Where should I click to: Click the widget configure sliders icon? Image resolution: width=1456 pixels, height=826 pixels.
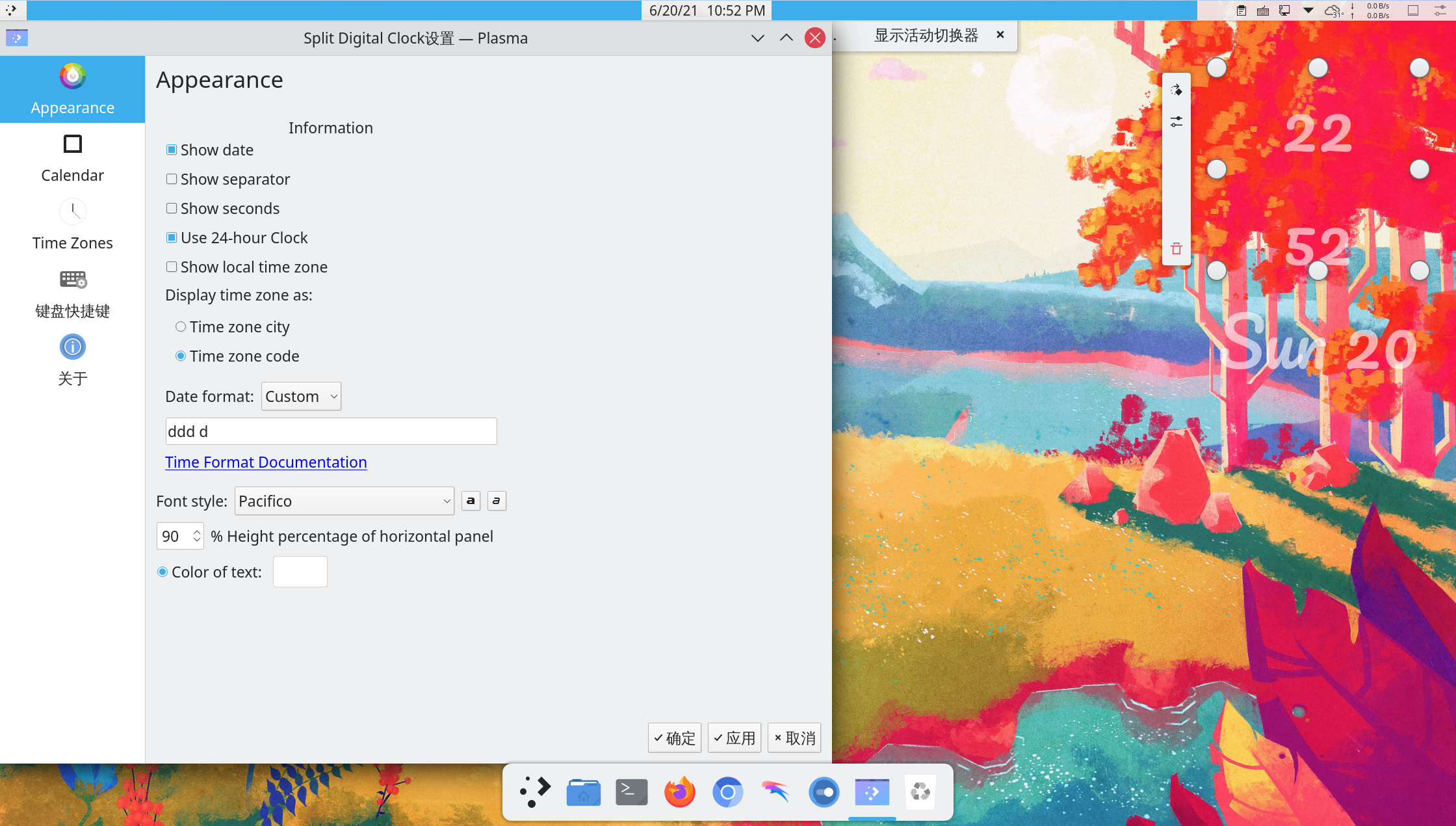tap(1176, 122)
